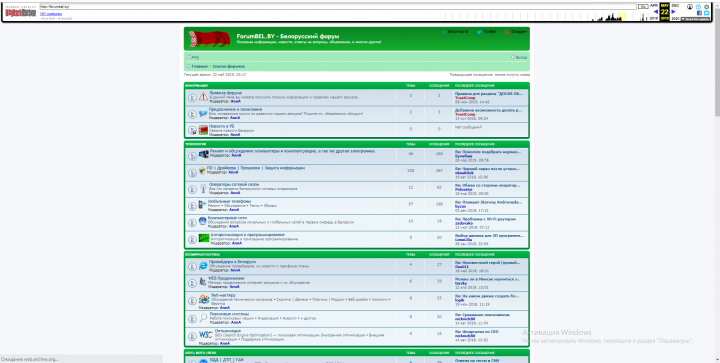720x363 pixels.
Task: Open last post in Мобильные телефоны row
Action: 489,202
